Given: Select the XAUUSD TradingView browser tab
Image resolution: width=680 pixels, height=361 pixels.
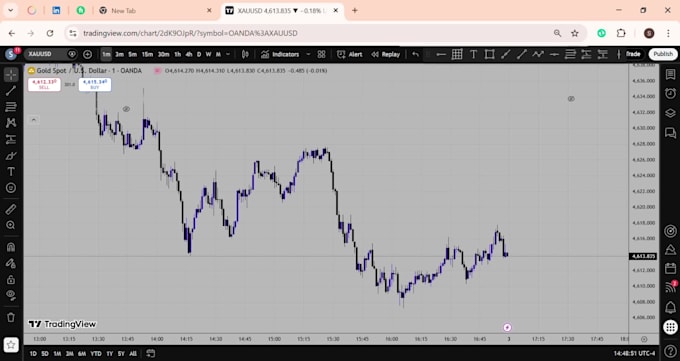Looking at the screenshot, I should [x=282, y=10].
